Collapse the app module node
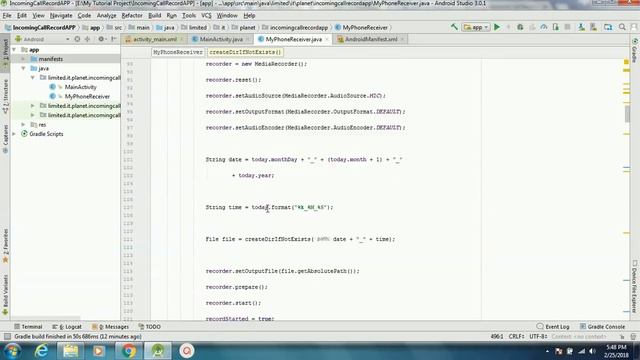The width and height of the screenshot is (640, 360). 14,49
